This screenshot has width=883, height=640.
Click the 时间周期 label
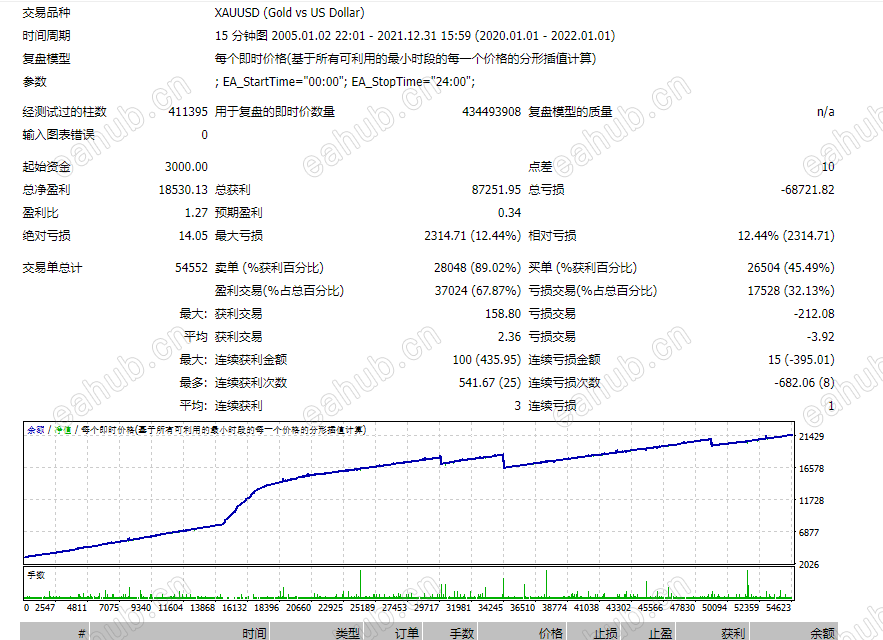pos(46,35)
